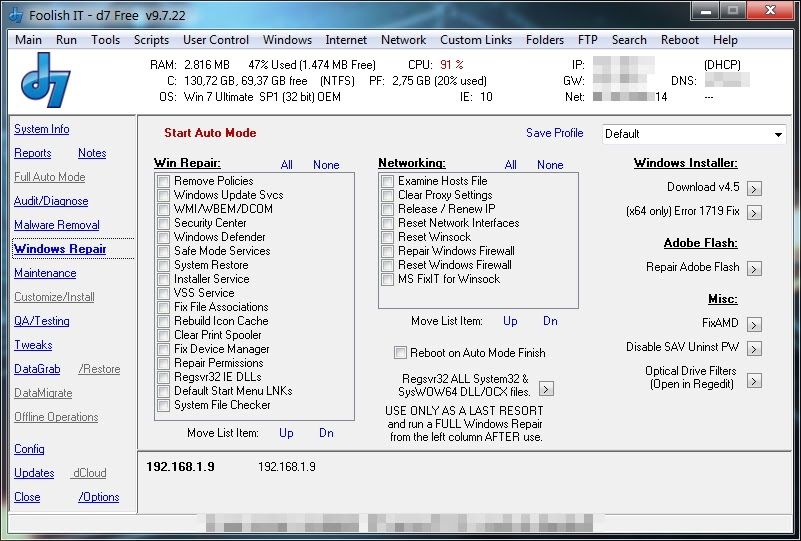Tick the WMI/WBEM/DCOM checkbox
801x541 pixels.
pos(163,209)
